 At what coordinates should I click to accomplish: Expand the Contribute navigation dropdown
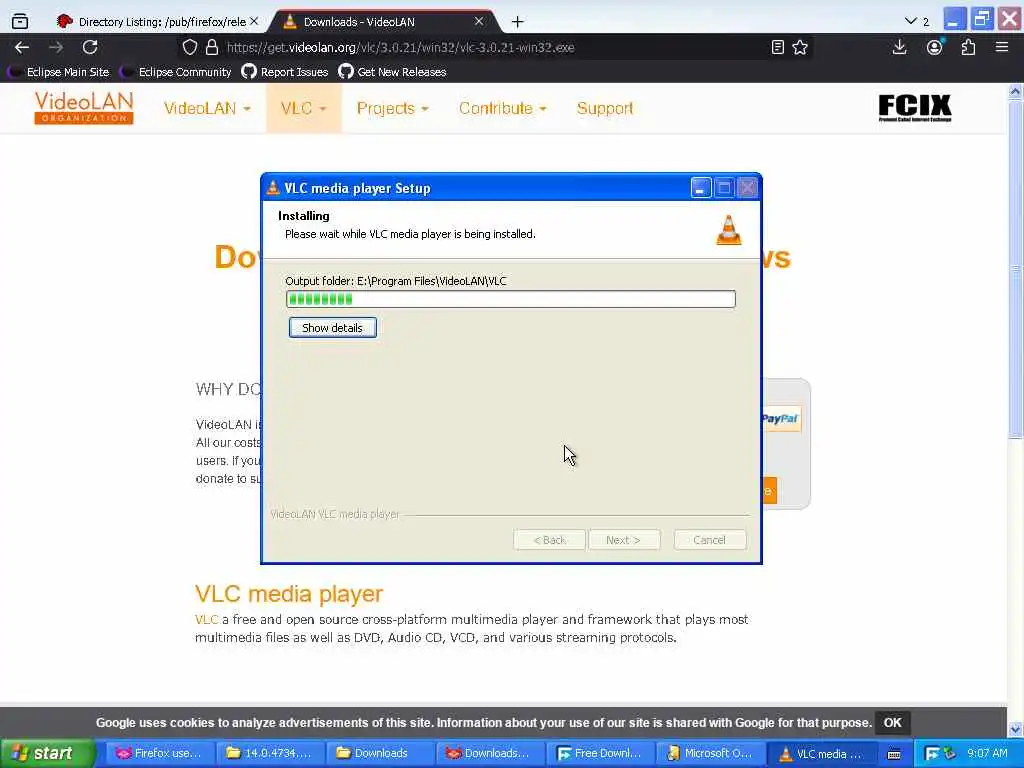coord(502,108)
